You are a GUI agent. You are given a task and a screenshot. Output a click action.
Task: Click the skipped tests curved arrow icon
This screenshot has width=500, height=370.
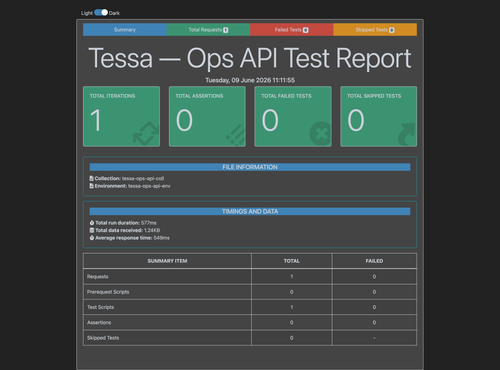click(x=407, y=134)
